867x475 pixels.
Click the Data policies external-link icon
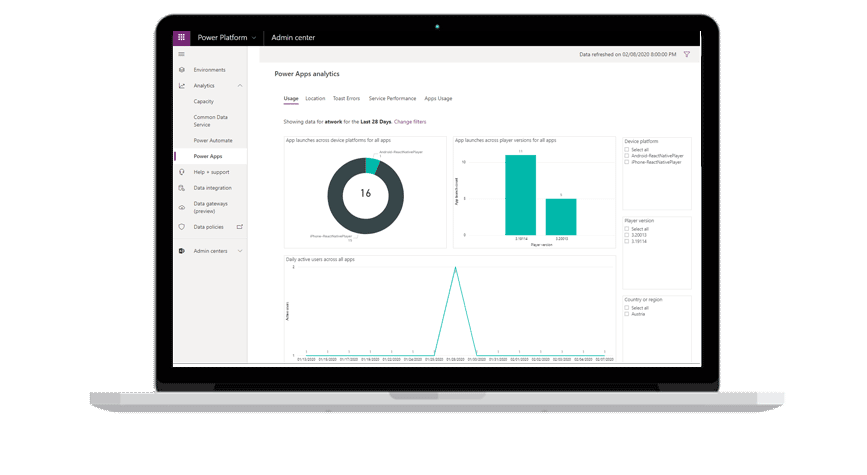(240, 227)
